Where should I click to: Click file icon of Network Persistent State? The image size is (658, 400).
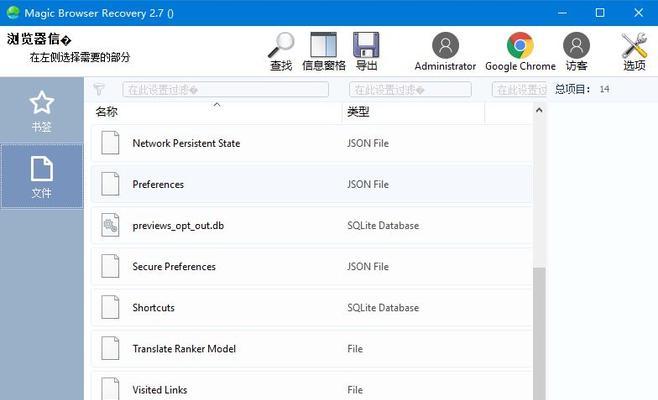point(110,143)
